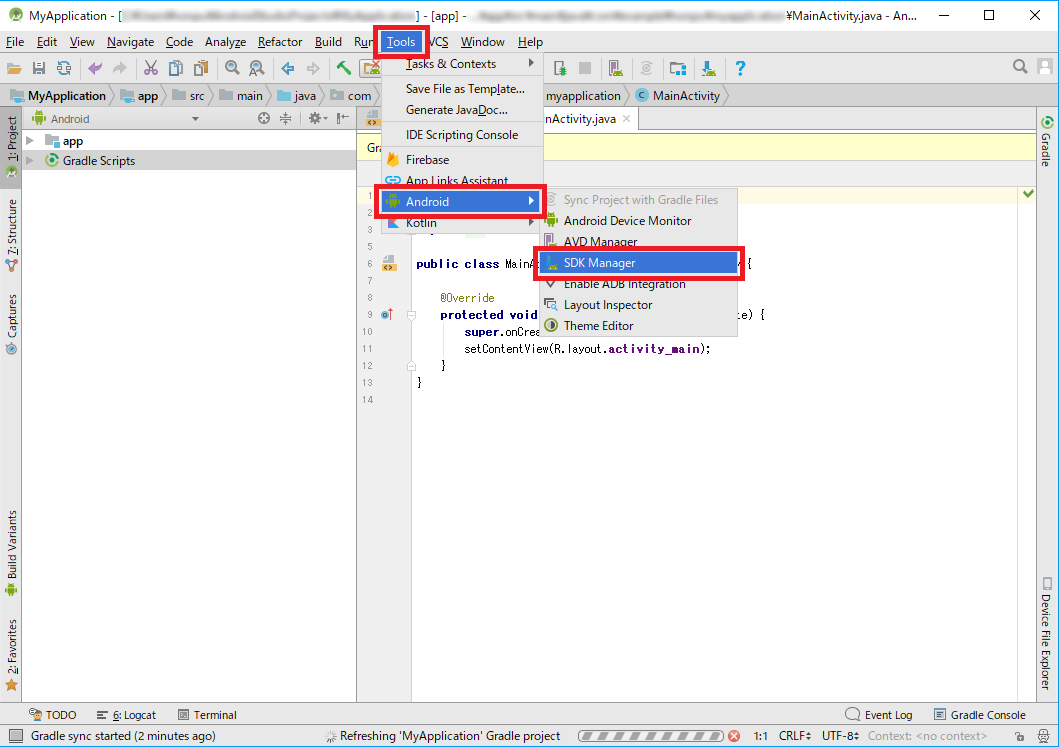Change the CRLF line separator setting
The width and height of the screenshot is (1059, 747).
(x=794, y=736)
